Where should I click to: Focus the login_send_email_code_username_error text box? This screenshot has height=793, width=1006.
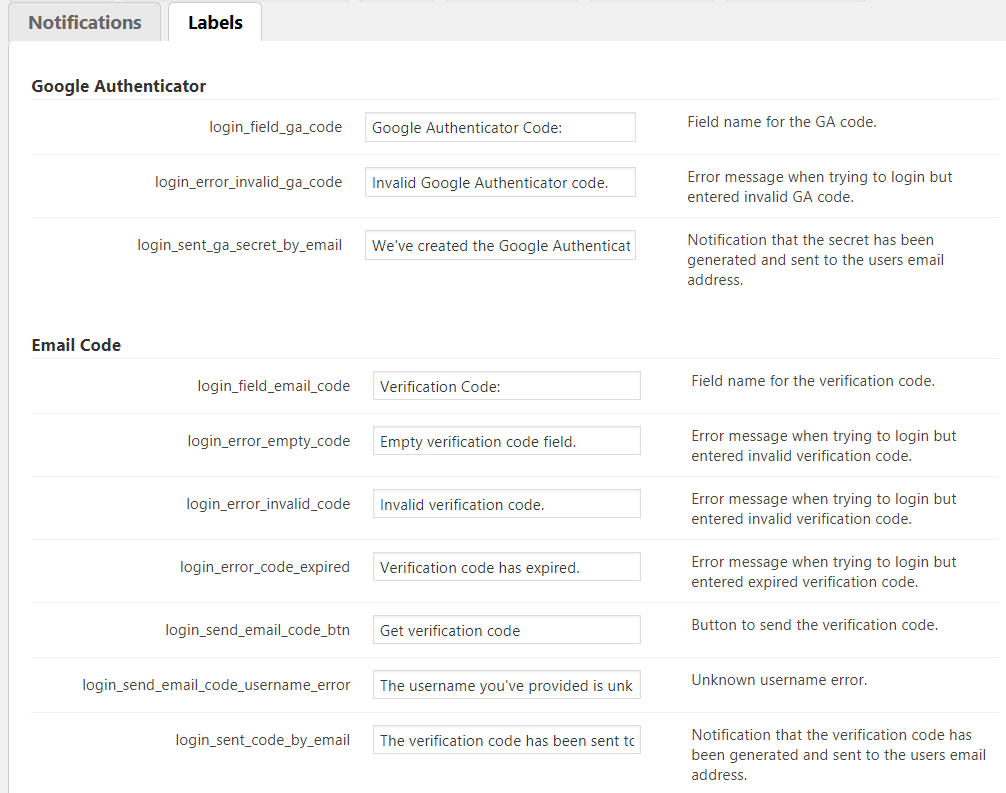click(x=506, y=685)
